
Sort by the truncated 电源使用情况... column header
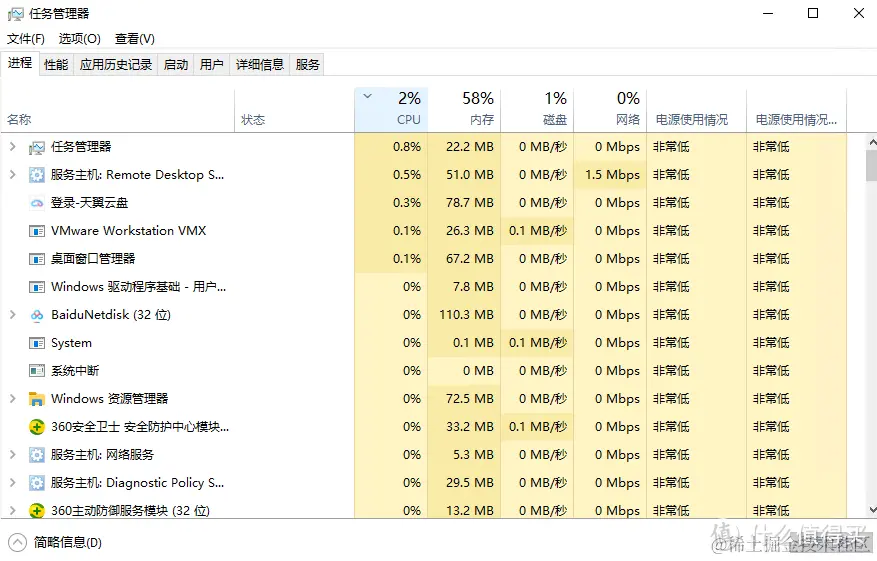click(796, 110)
